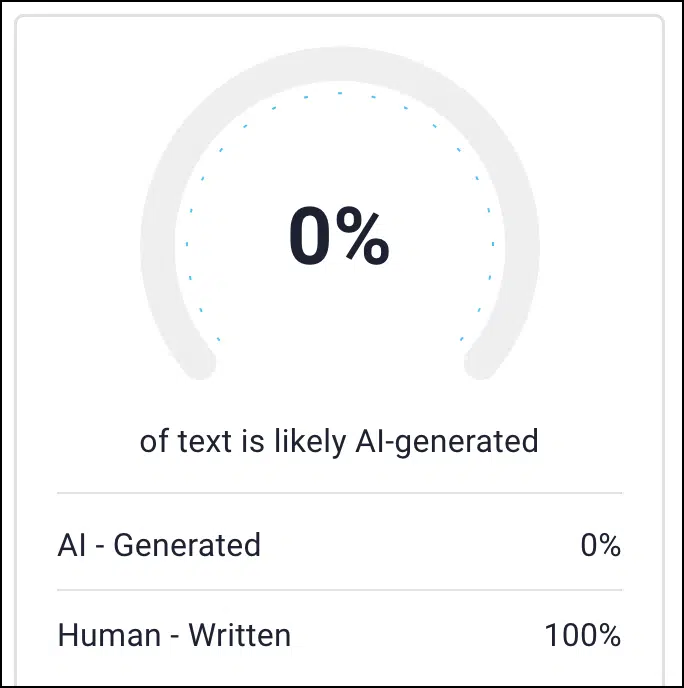Click the left side of the gray gauge arc
This screenshot has width=684, height=688.
[159, 240]
